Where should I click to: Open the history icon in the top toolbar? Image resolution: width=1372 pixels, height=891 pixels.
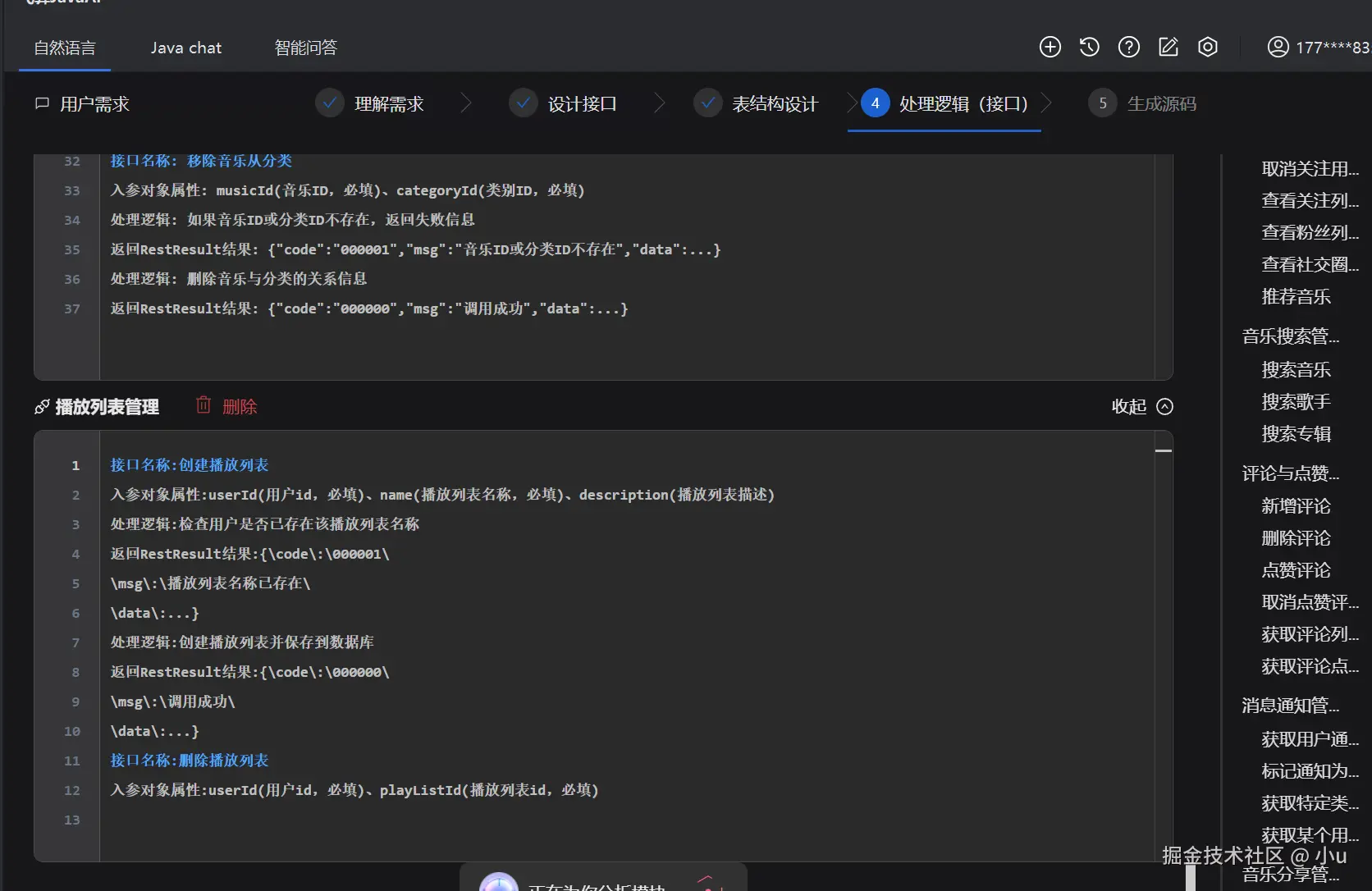[x=1089, y=47]
